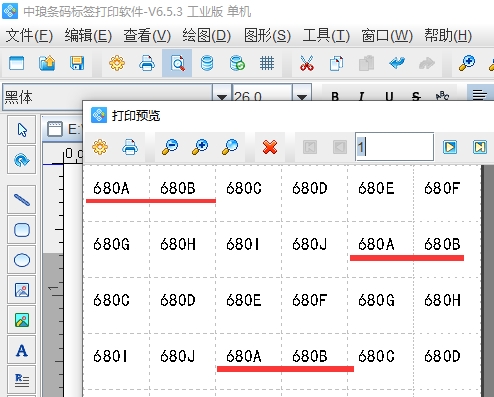Toggle underline text formatting
Viewport: 494px width, 397px height.
[389, 97]
